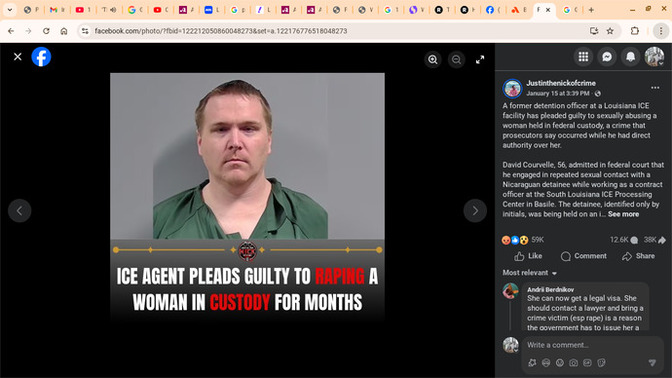Open the tab search dropdown arrow
The width and height of the screenshot is (672, 378).
9,10
